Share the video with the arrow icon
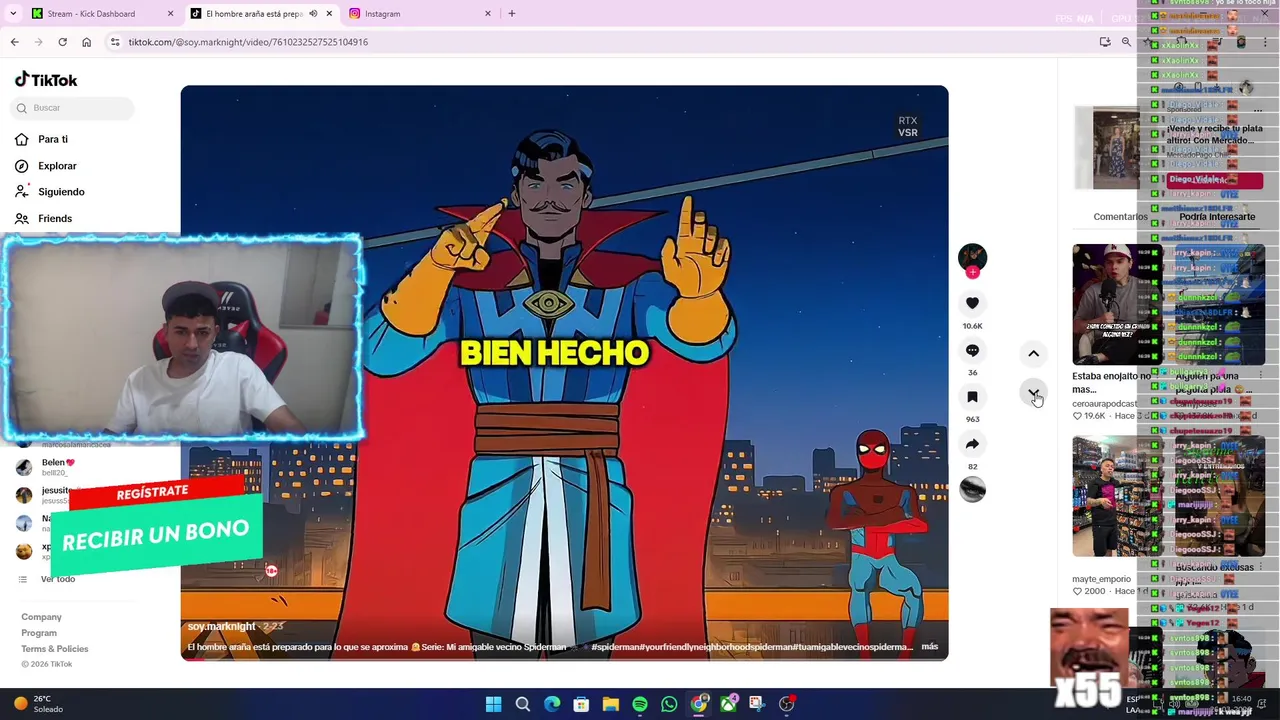This screenshot has width=1280, height=720. [972, 444]
